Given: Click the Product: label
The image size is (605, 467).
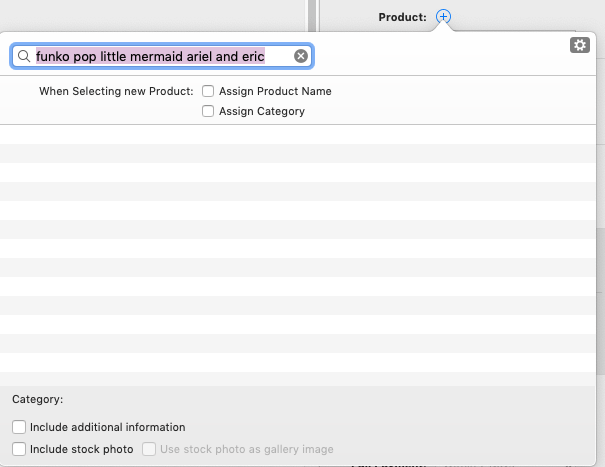Looking at the screenshot, I should click(402, 17).
